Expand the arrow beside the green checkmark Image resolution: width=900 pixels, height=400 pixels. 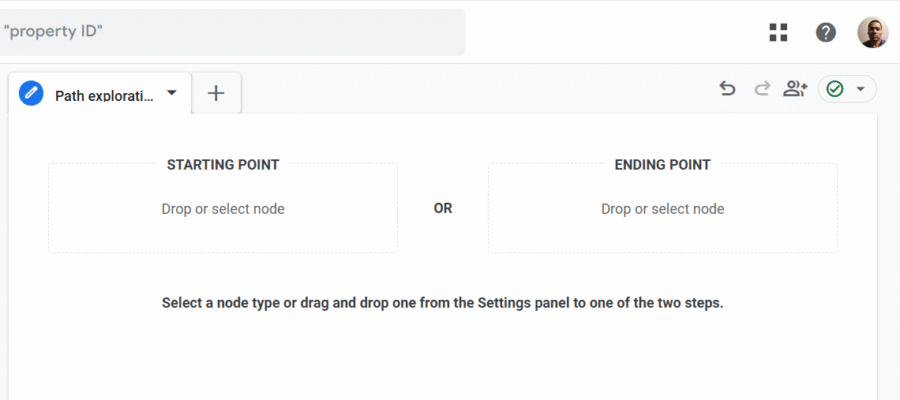pos(860,89)
